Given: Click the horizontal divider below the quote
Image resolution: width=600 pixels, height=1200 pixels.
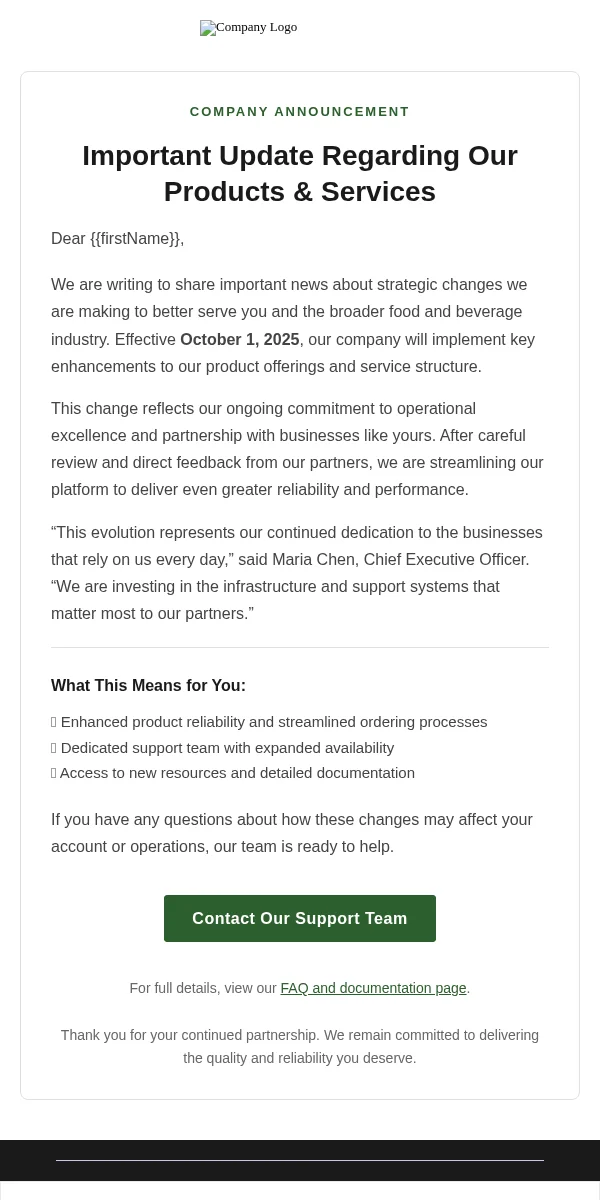Looking at the screenshot, I should [300, 647].
